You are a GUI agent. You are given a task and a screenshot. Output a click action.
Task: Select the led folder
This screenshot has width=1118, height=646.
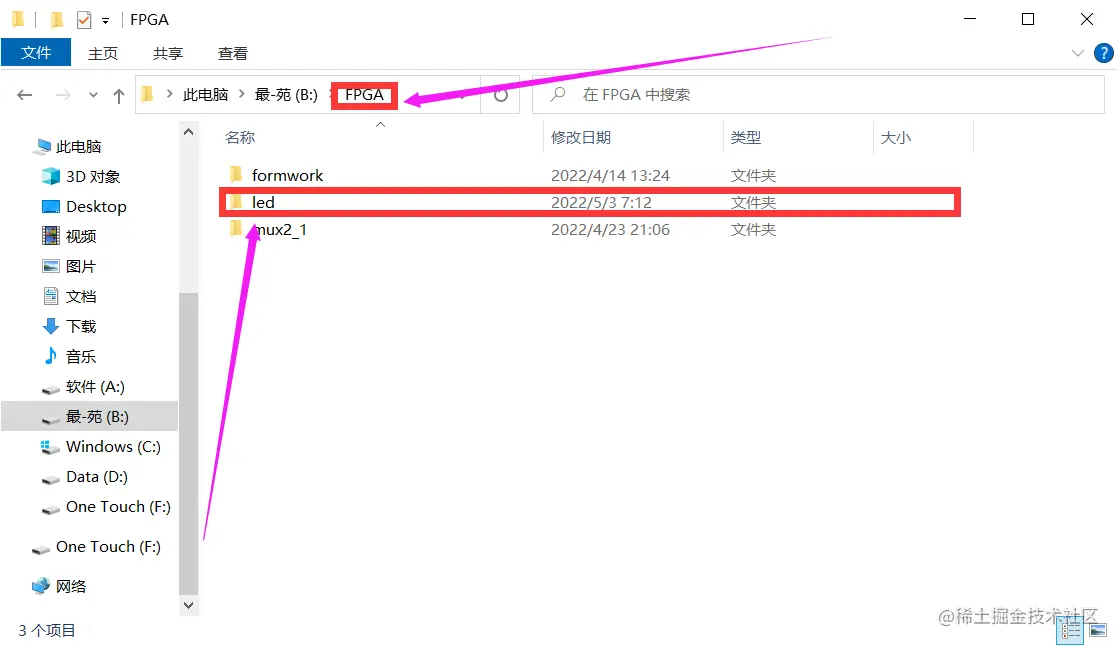point(263,202)
